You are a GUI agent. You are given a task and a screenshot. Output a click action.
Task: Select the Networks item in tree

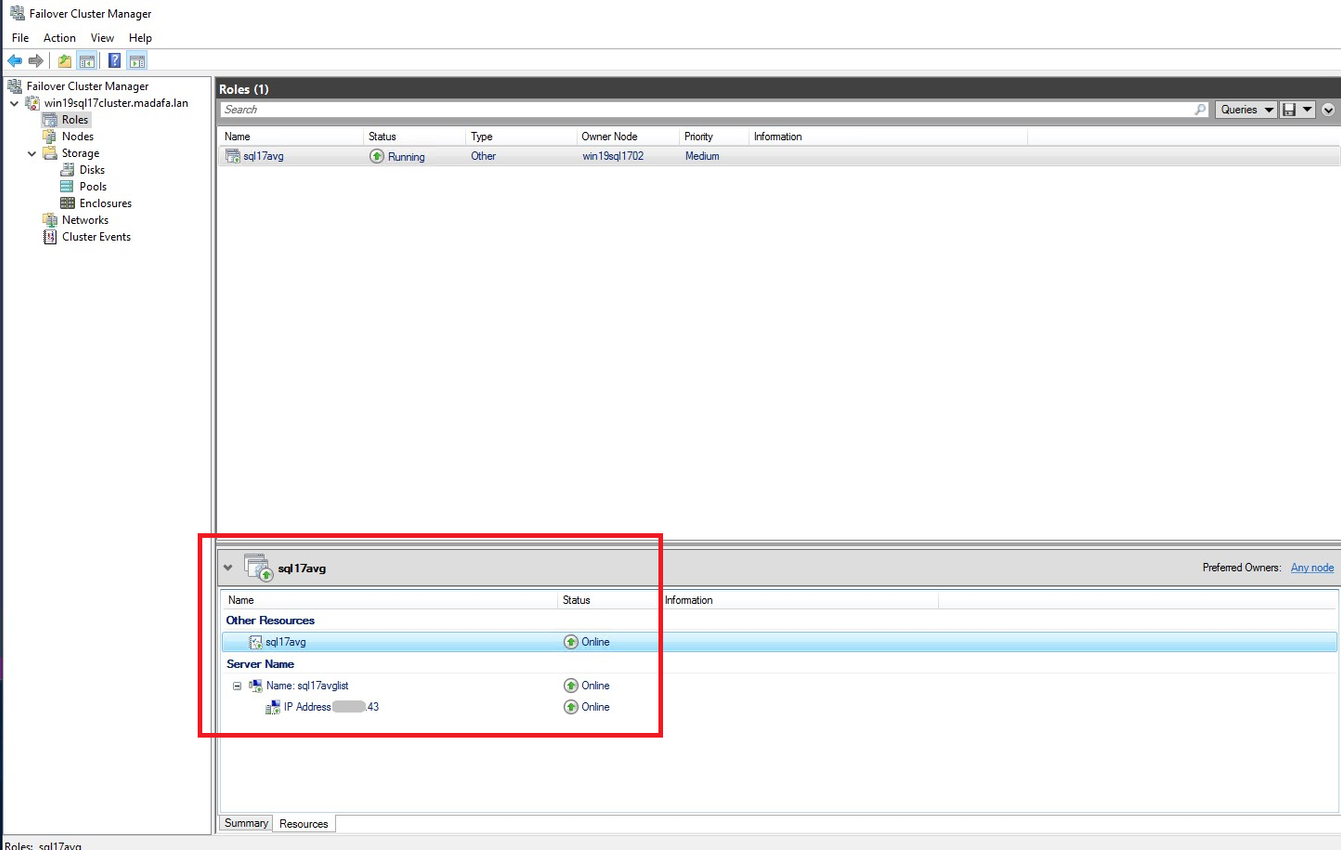pyautogui.click(x=85, y=220)
